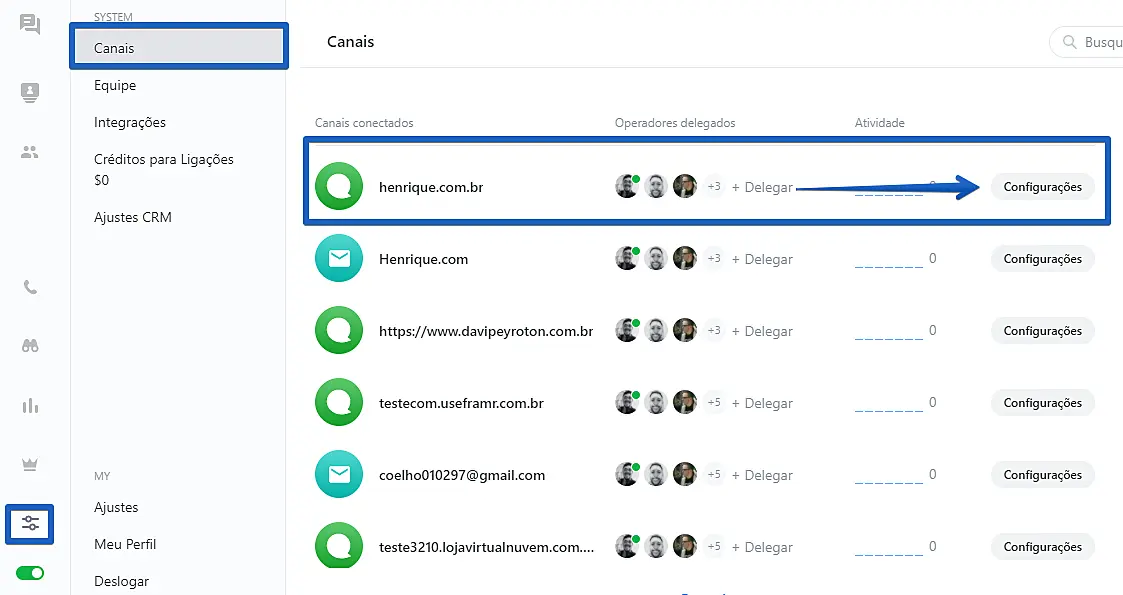
Task: Open the contacts card icon in sidebar
Action: (x=30, y=93)
